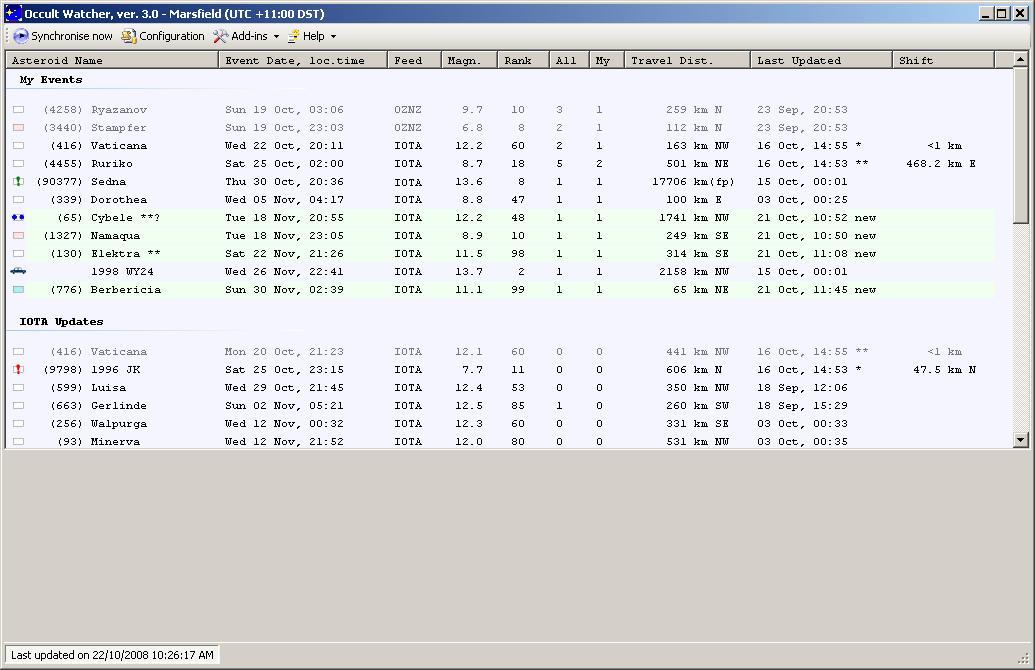Click the scrollbar down arrow in the event list

[x=1020, y=440]
